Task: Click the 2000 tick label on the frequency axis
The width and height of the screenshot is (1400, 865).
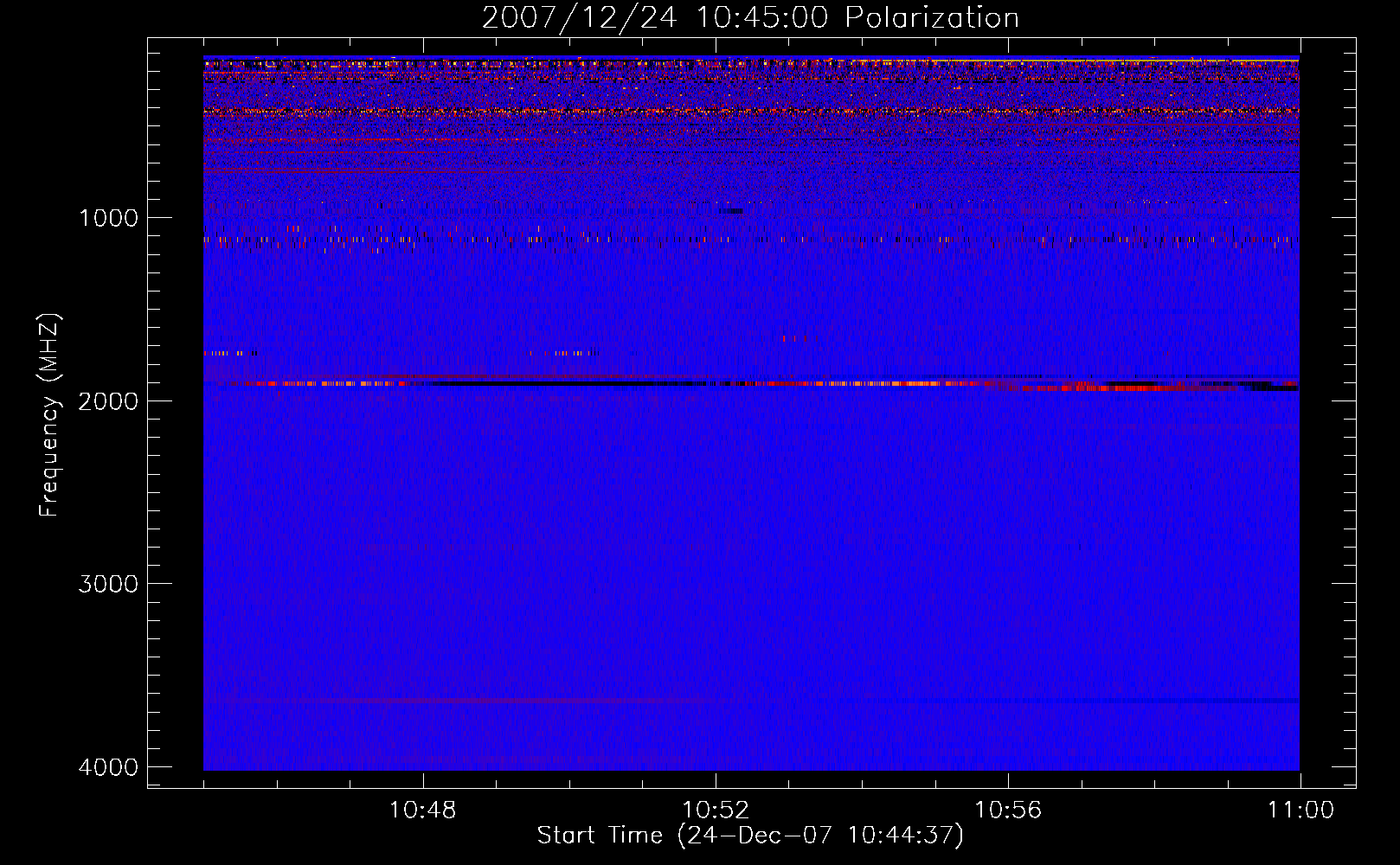Action: [108, 400]
